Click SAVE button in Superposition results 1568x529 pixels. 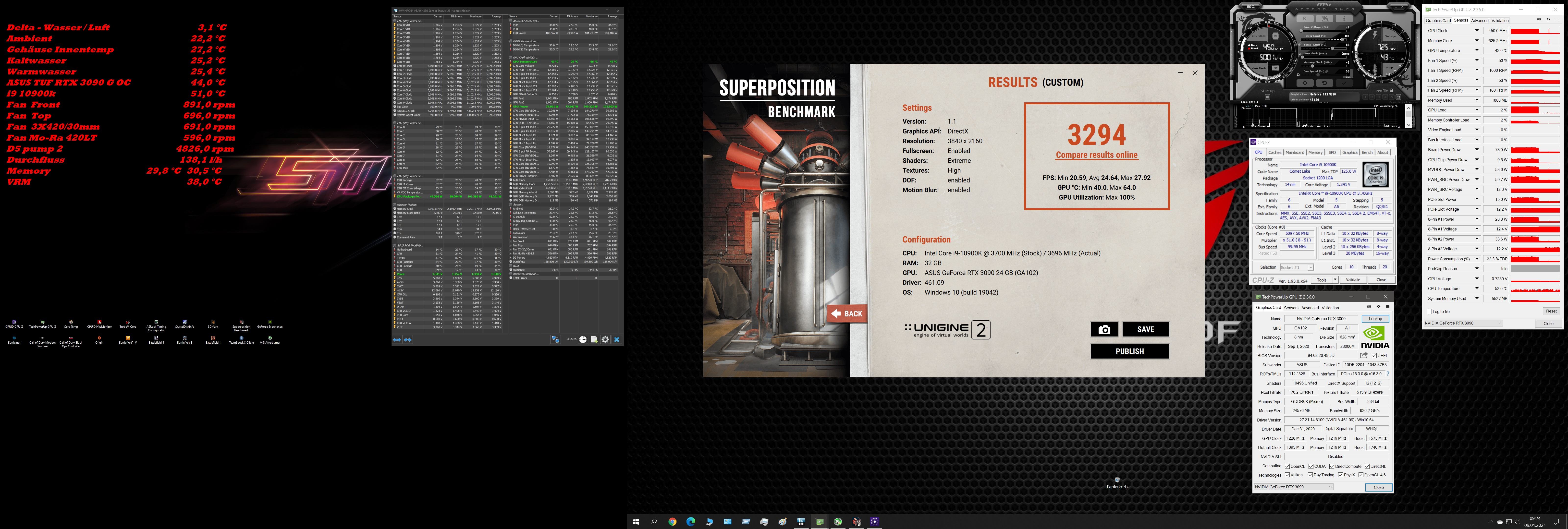(1146, 329)
